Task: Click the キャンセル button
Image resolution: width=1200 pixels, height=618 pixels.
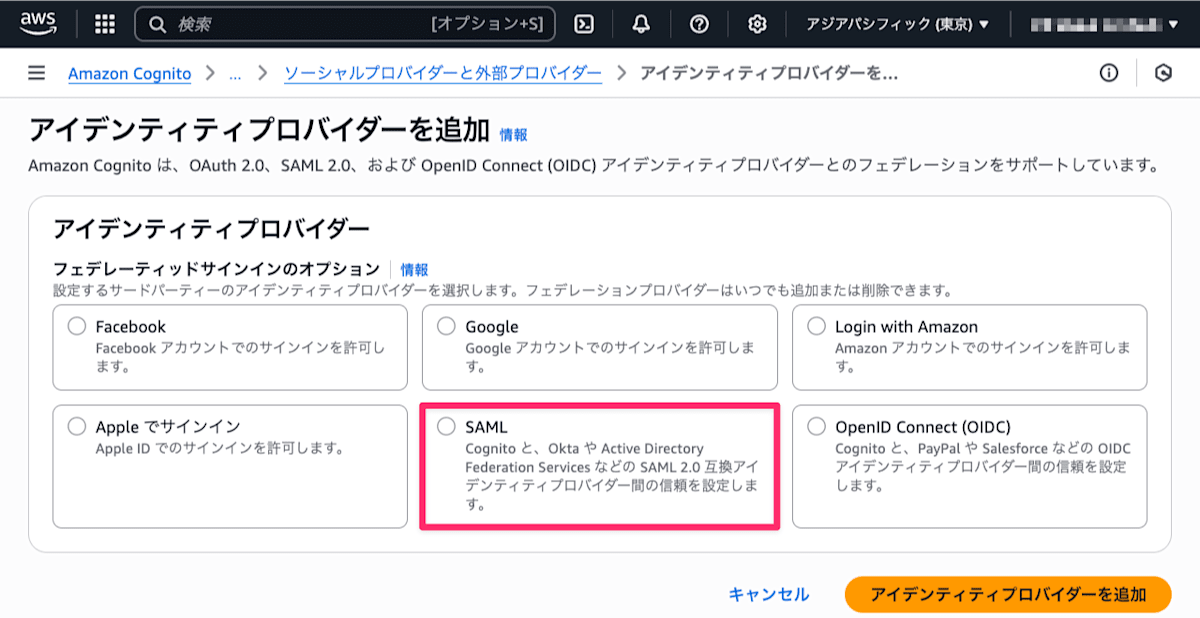Action: tap(769, 594)
